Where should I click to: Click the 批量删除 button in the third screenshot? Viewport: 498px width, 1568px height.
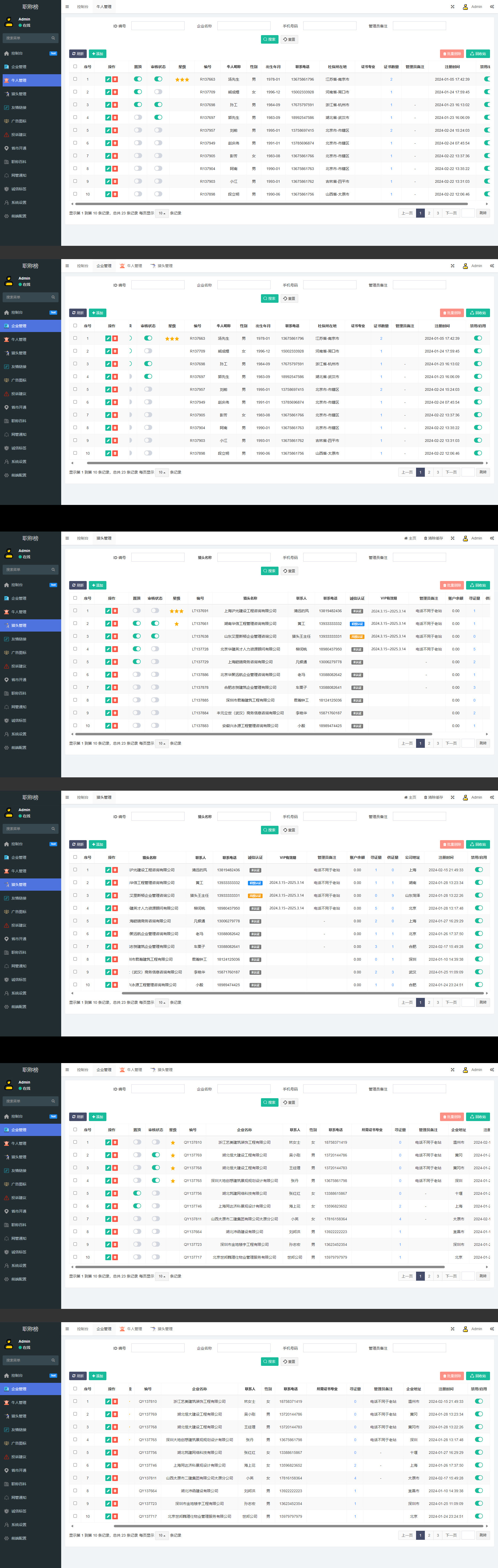point(452,585)
